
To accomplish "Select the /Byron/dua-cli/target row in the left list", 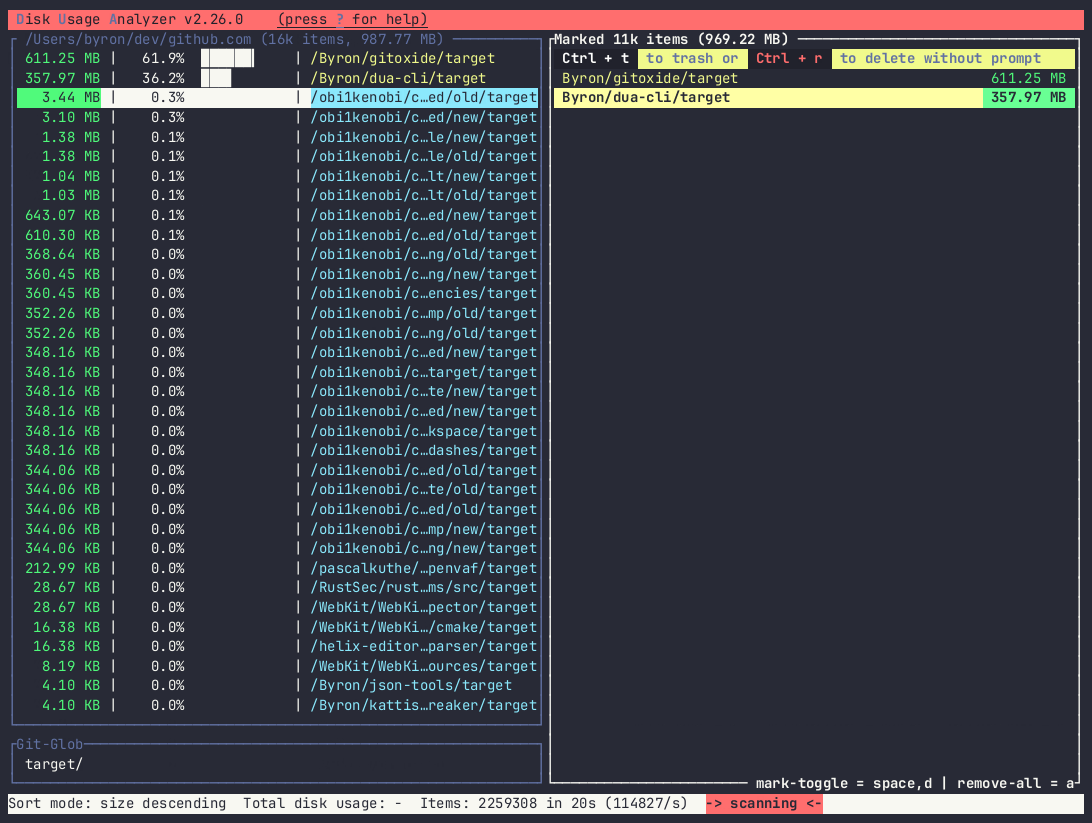I will pyautogui.click(x=398, y=78).
